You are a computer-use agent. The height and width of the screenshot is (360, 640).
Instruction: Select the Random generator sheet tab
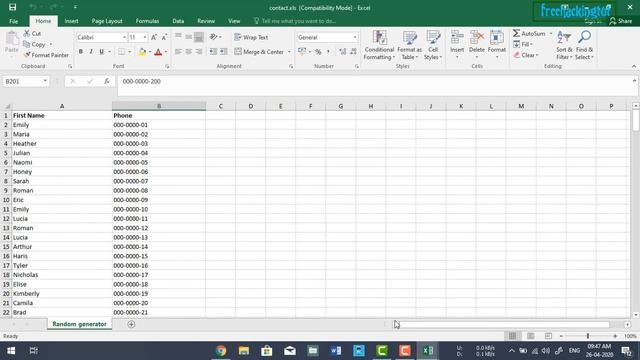(79, 324)
